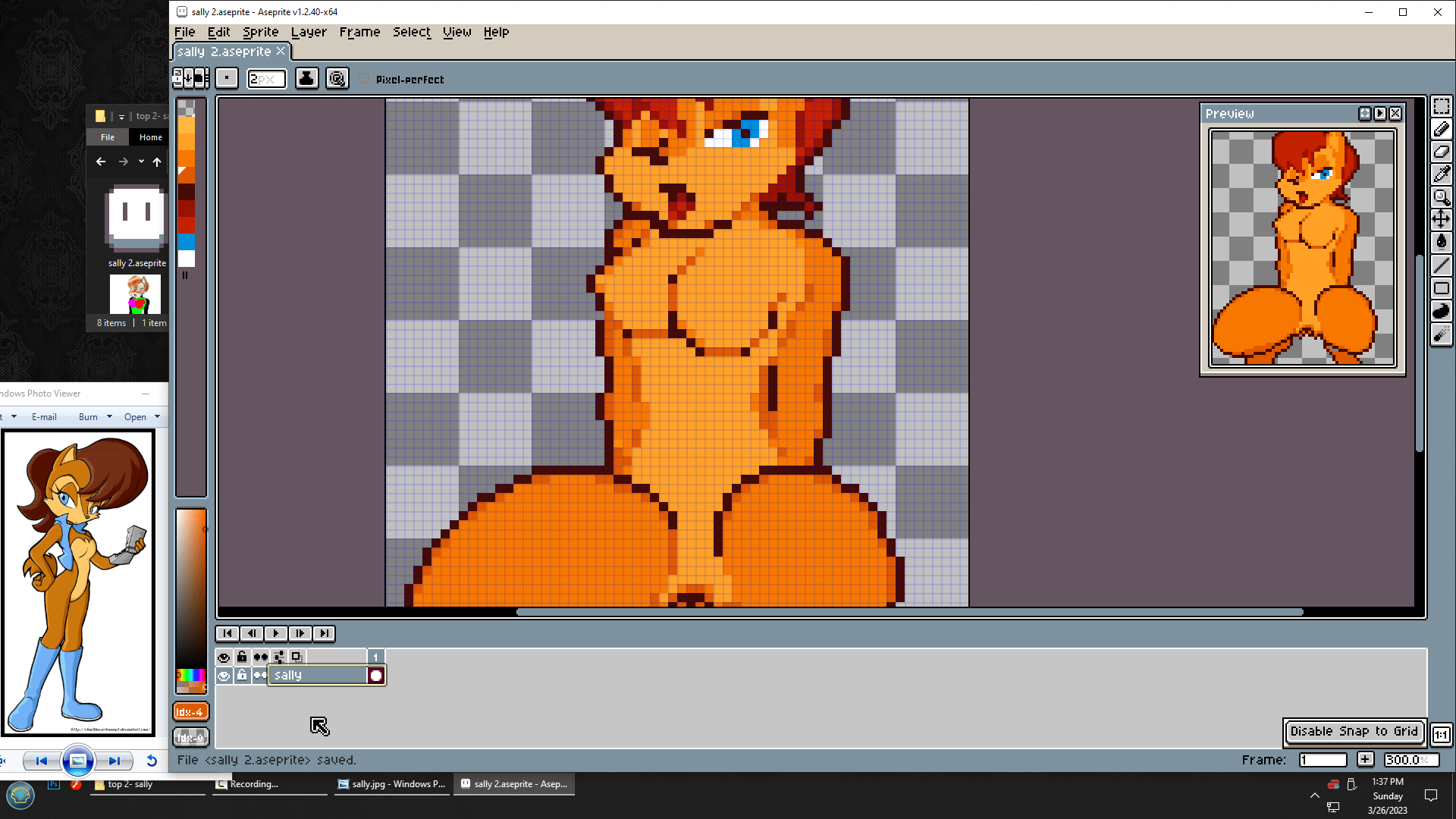
Task: Select the Paint Bucket tool
Action: [x=1441, y=243]
